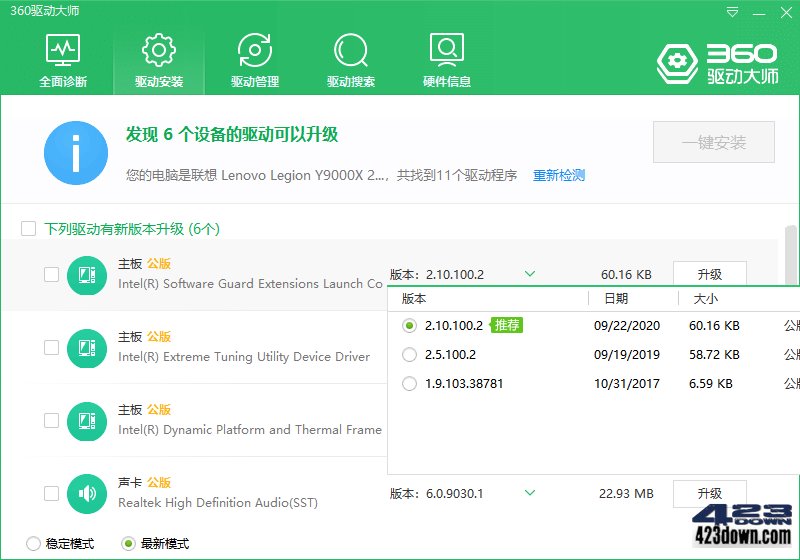Viewport: 800px width, 560px height.
Task: Click 发现 6 个设备的驱动可以升级 heading
Action: click(x=232, y=134)
